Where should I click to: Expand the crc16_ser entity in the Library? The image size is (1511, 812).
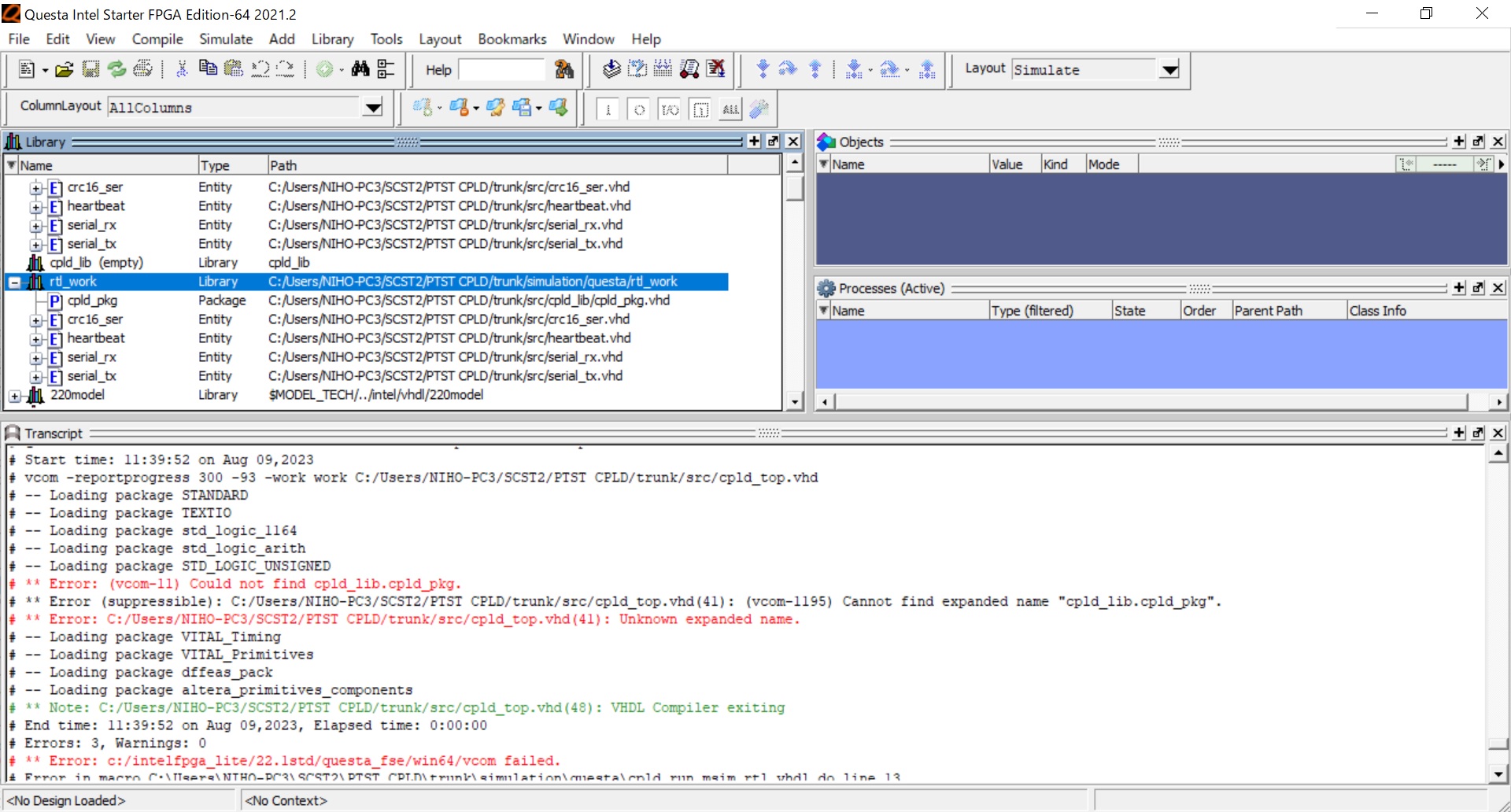click(36, 187)
